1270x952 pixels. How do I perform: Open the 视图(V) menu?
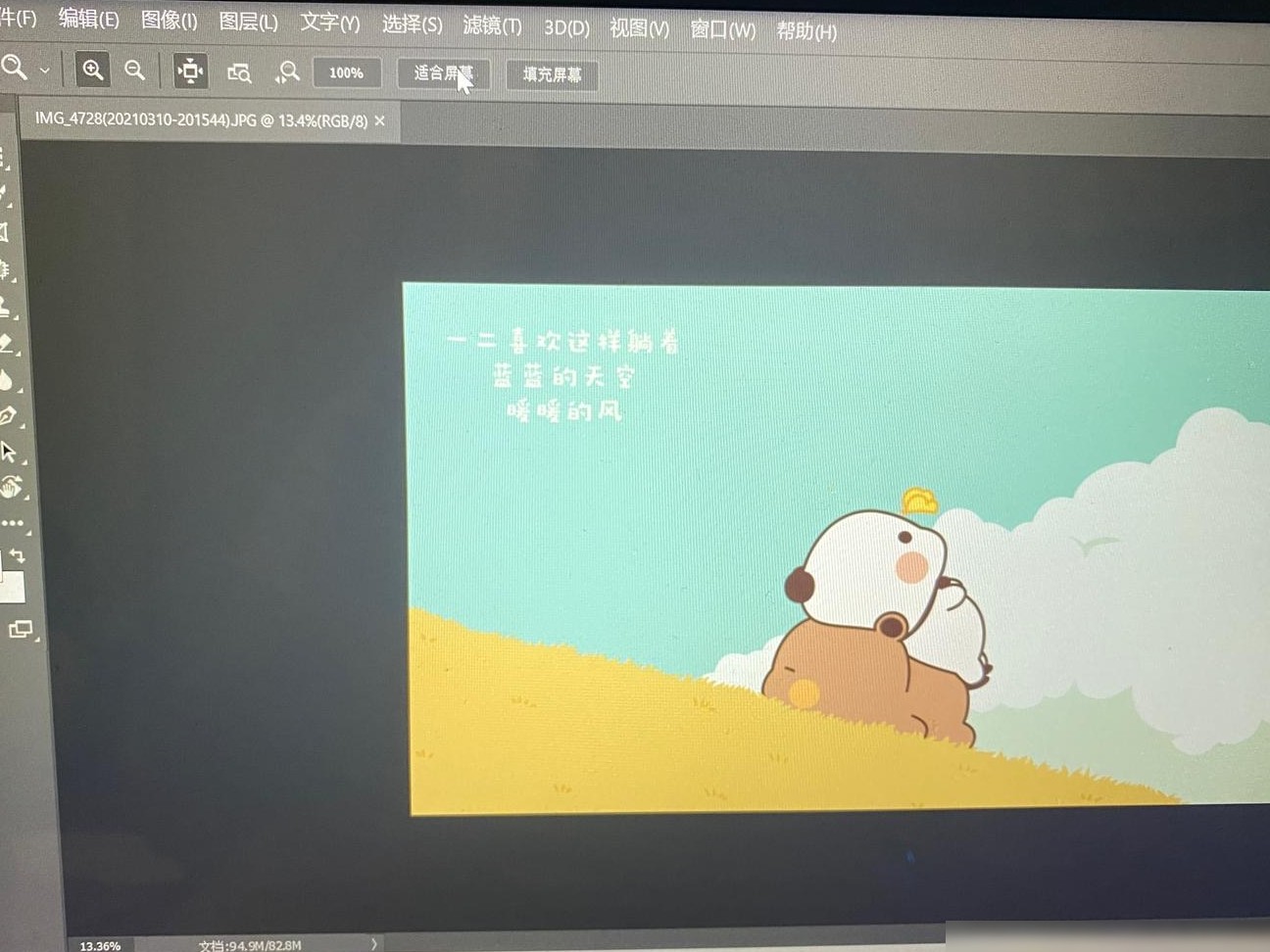639,28
